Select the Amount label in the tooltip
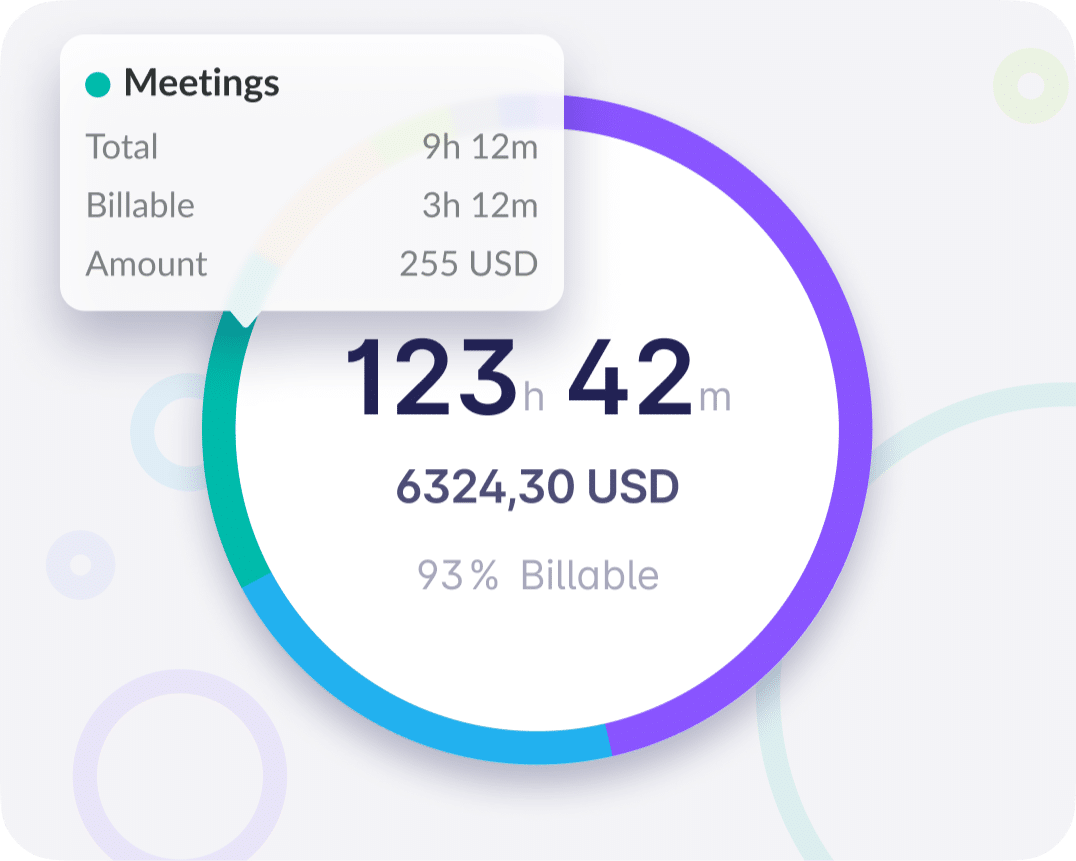The height and width of the screenshot is (861, 1076). [x=146, y=264]
